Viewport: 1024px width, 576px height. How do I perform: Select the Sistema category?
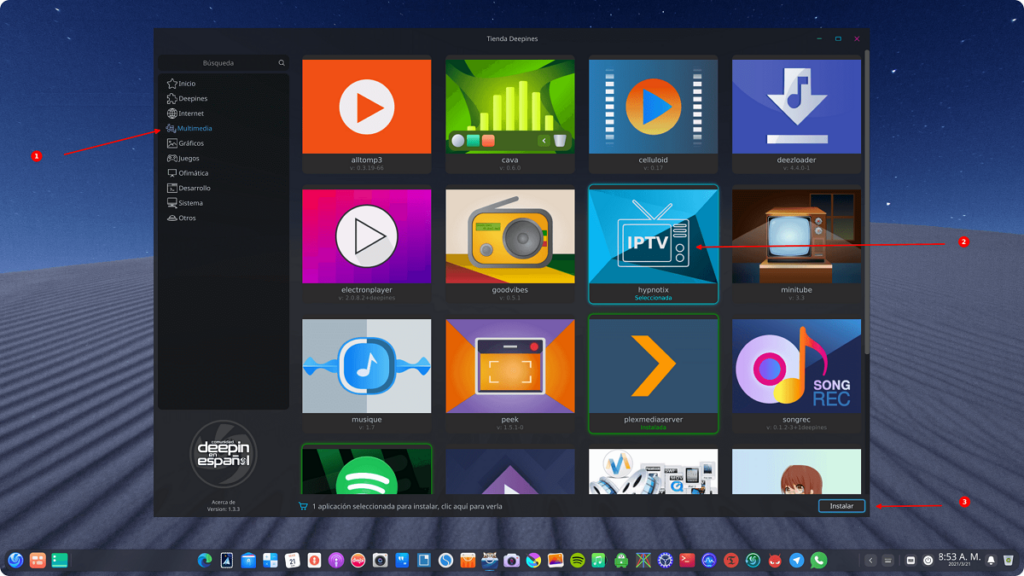click(185, 203)
